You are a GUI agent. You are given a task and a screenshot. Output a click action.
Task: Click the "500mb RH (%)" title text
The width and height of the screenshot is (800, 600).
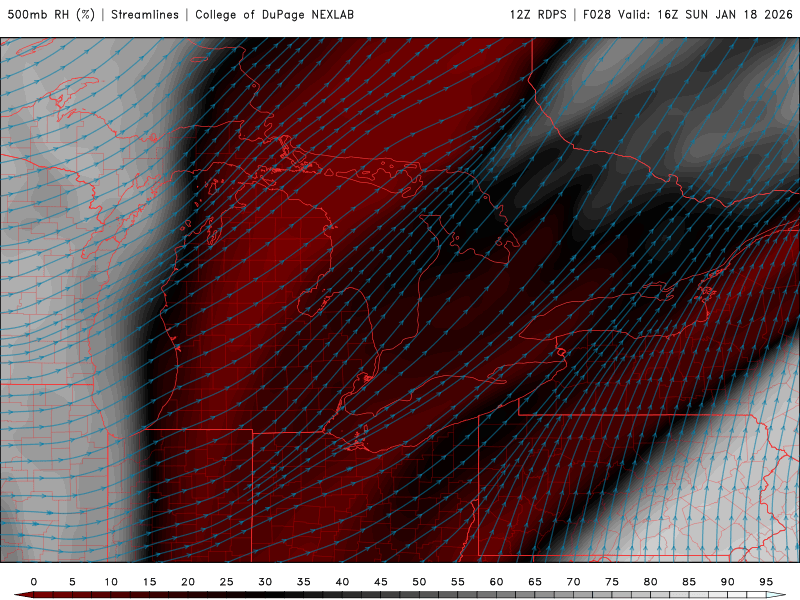51,14
